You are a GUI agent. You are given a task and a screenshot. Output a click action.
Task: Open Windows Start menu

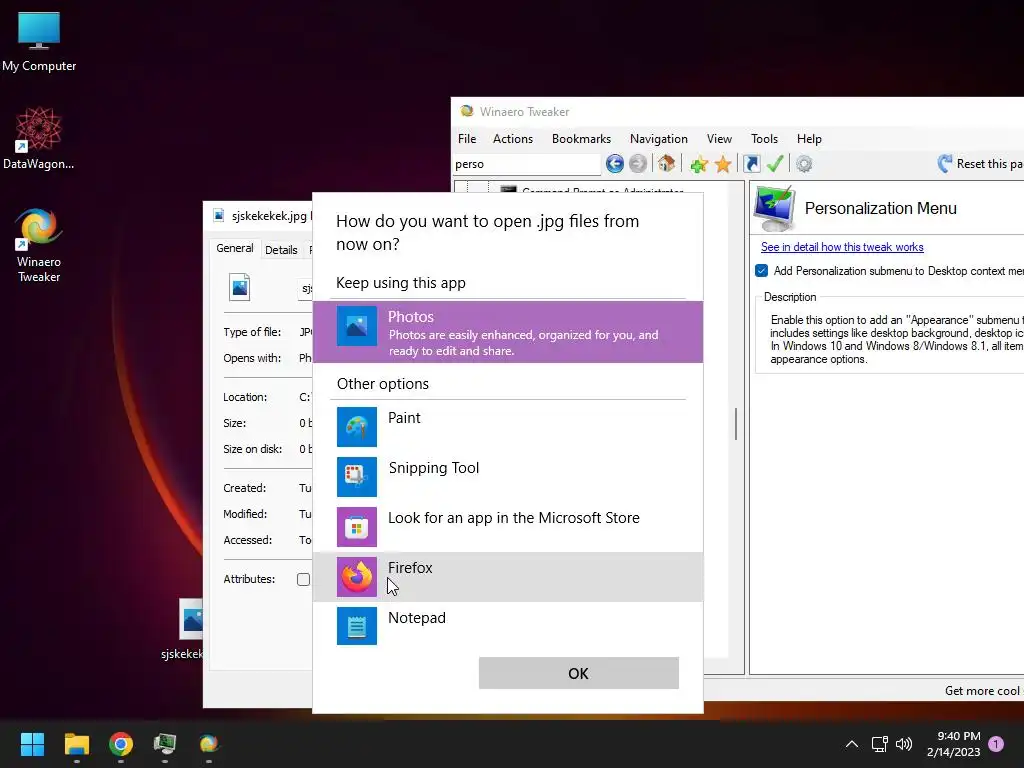32,744
